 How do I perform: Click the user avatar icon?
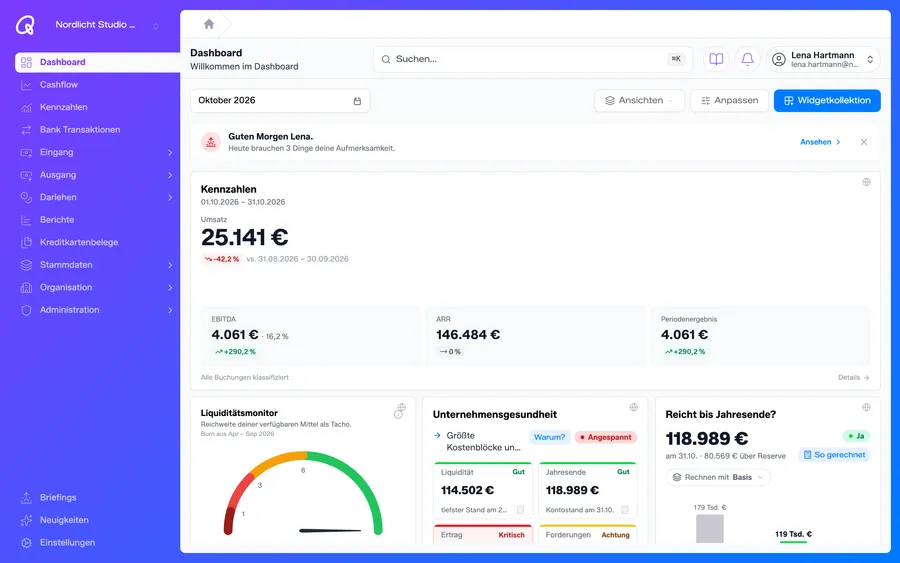pyautogui.click(x=778, y=59)
